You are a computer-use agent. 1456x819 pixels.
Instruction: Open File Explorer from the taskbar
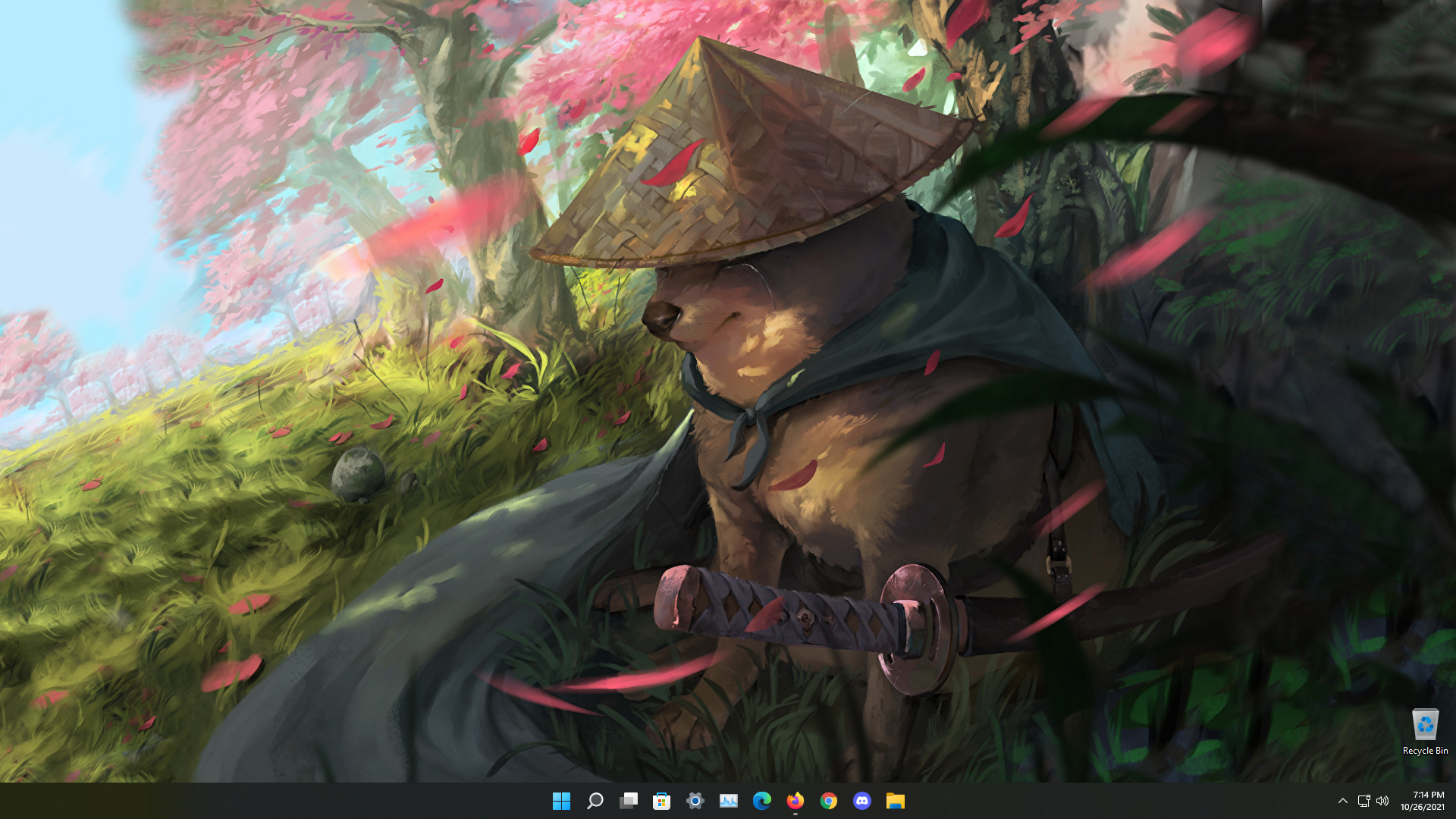click(x=896, y=801)
